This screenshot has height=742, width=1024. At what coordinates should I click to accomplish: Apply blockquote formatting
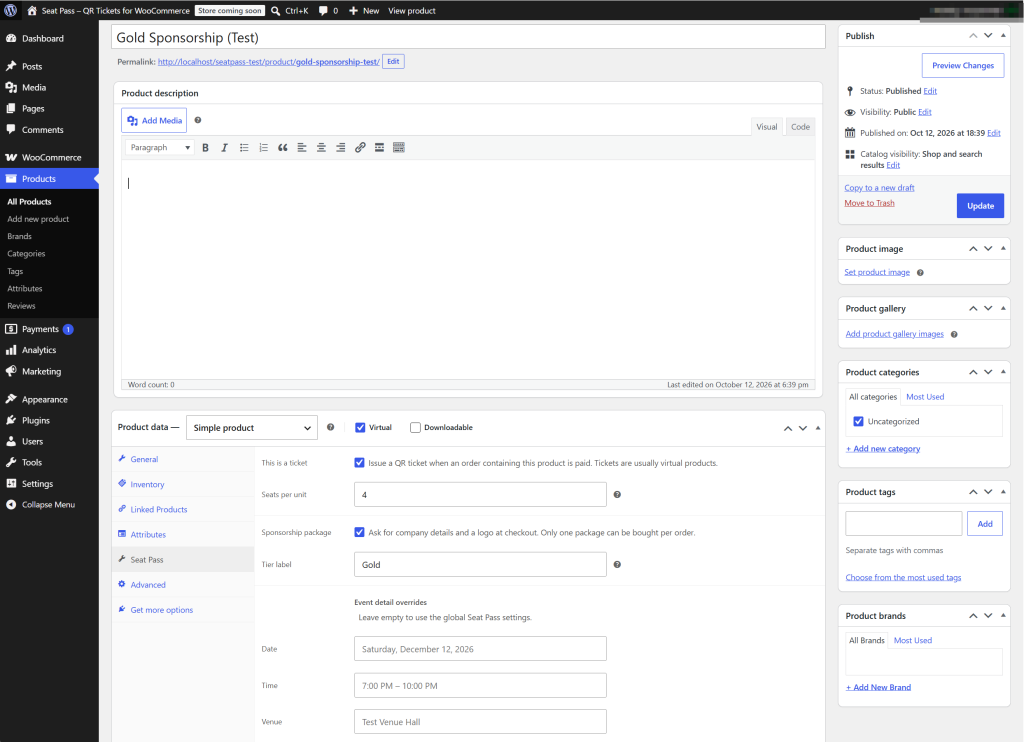click(283, 148)
